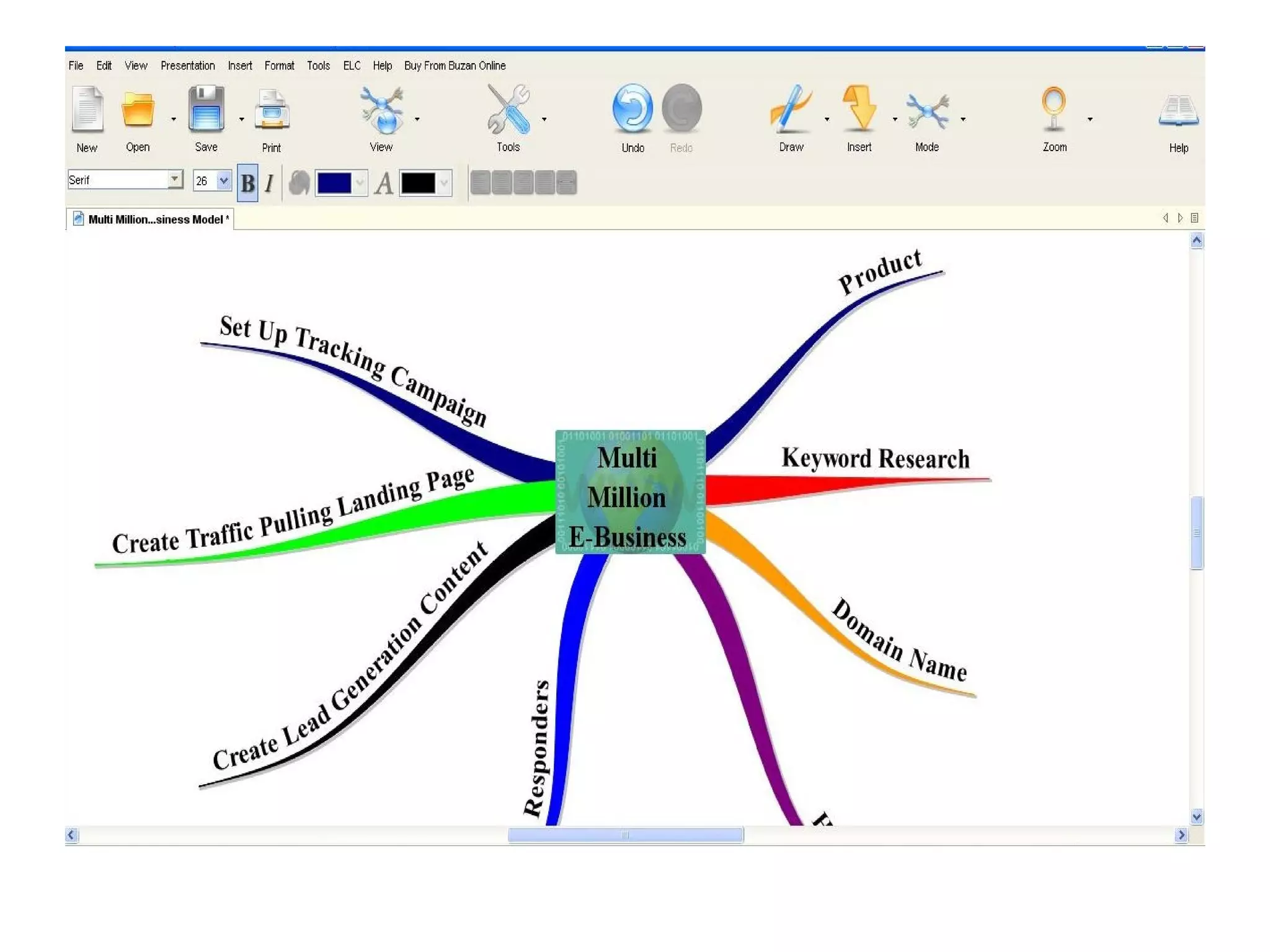1270x952 pixels.
Task: Click the Mode icon
Action: click(926, 112)
